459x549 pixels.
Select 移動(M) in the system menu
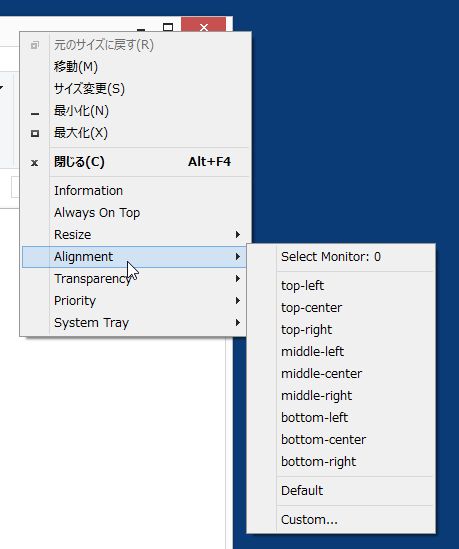tap(134, 67)
